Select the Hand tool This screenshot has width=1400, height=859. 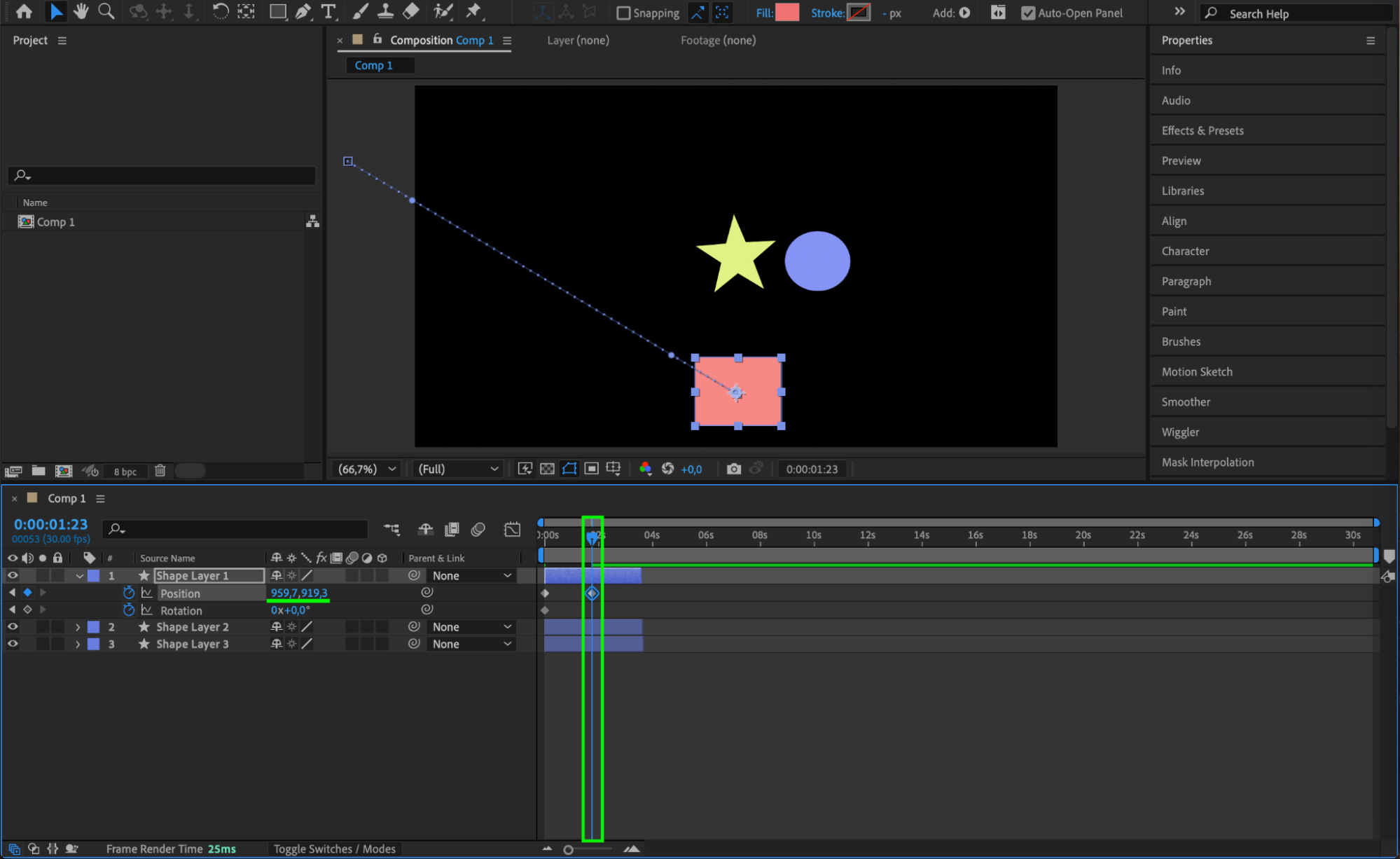pyautogui.click(x=81, y=11)
